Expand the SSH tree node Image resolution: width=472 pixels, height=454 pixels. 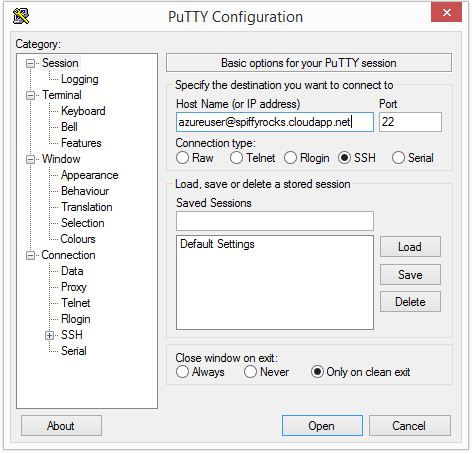point(49,335)
